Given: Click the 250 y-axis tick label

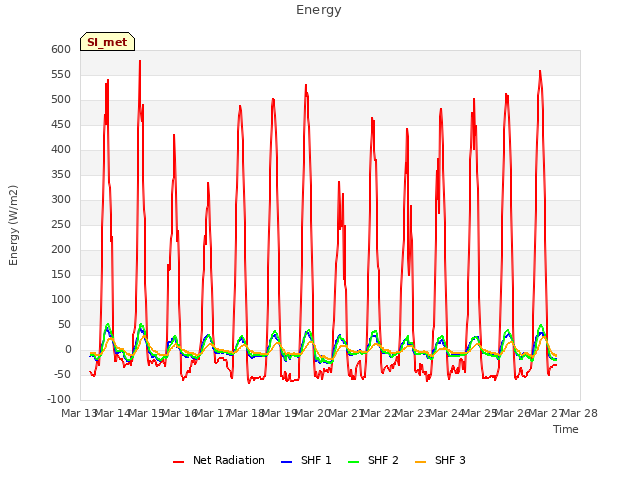Looking at the screenshot, I should [x=61, y=224].
